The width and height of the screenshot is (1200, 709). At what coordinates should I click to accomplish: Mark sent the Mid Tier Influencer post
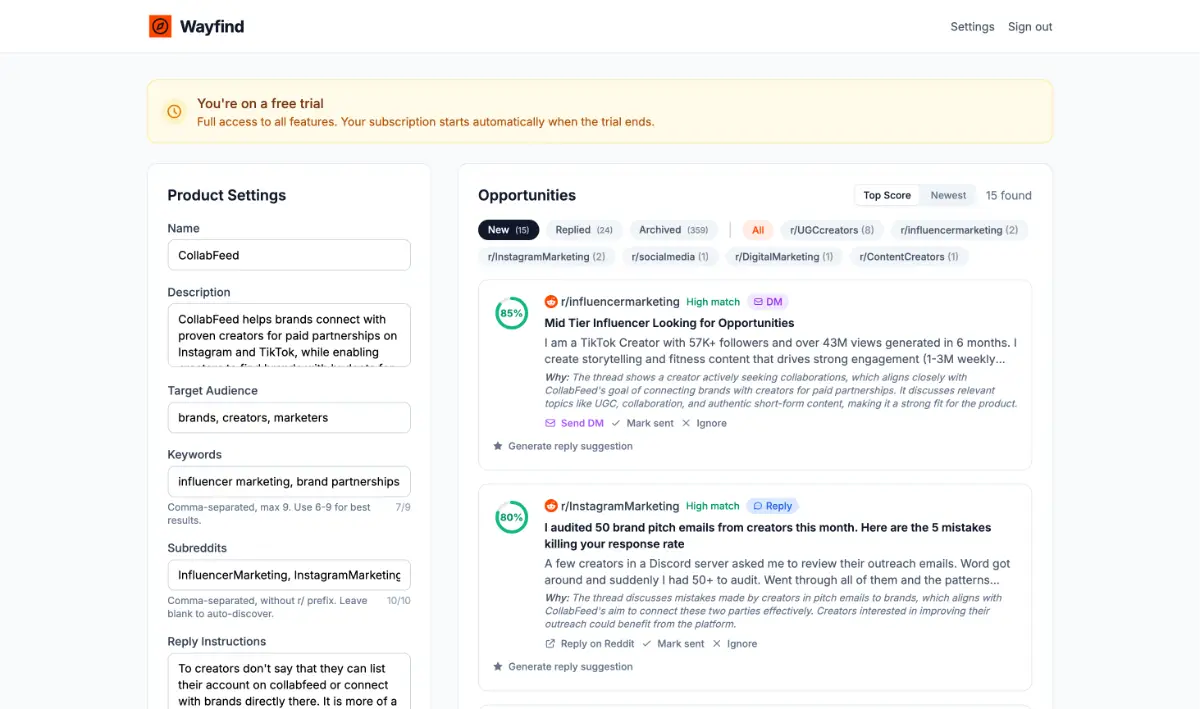click(643, 423)
